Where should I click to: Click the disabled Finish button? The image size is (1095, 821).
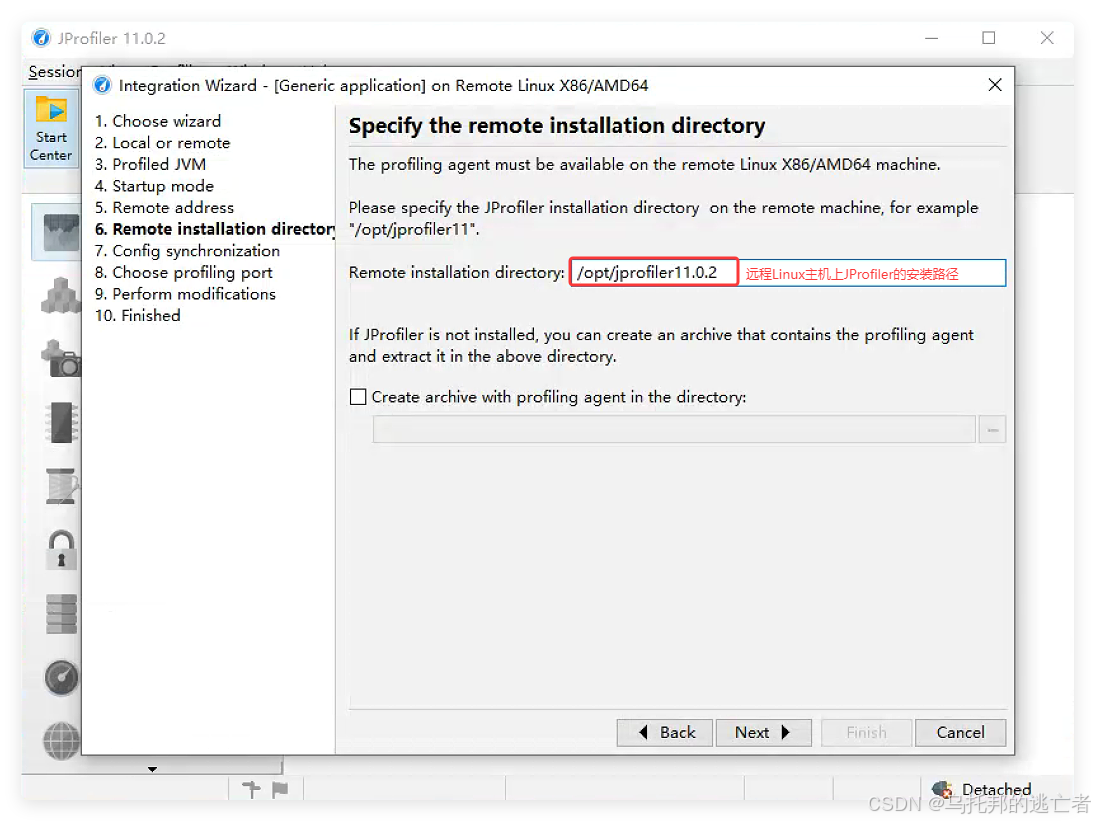[x=867, y=732]
